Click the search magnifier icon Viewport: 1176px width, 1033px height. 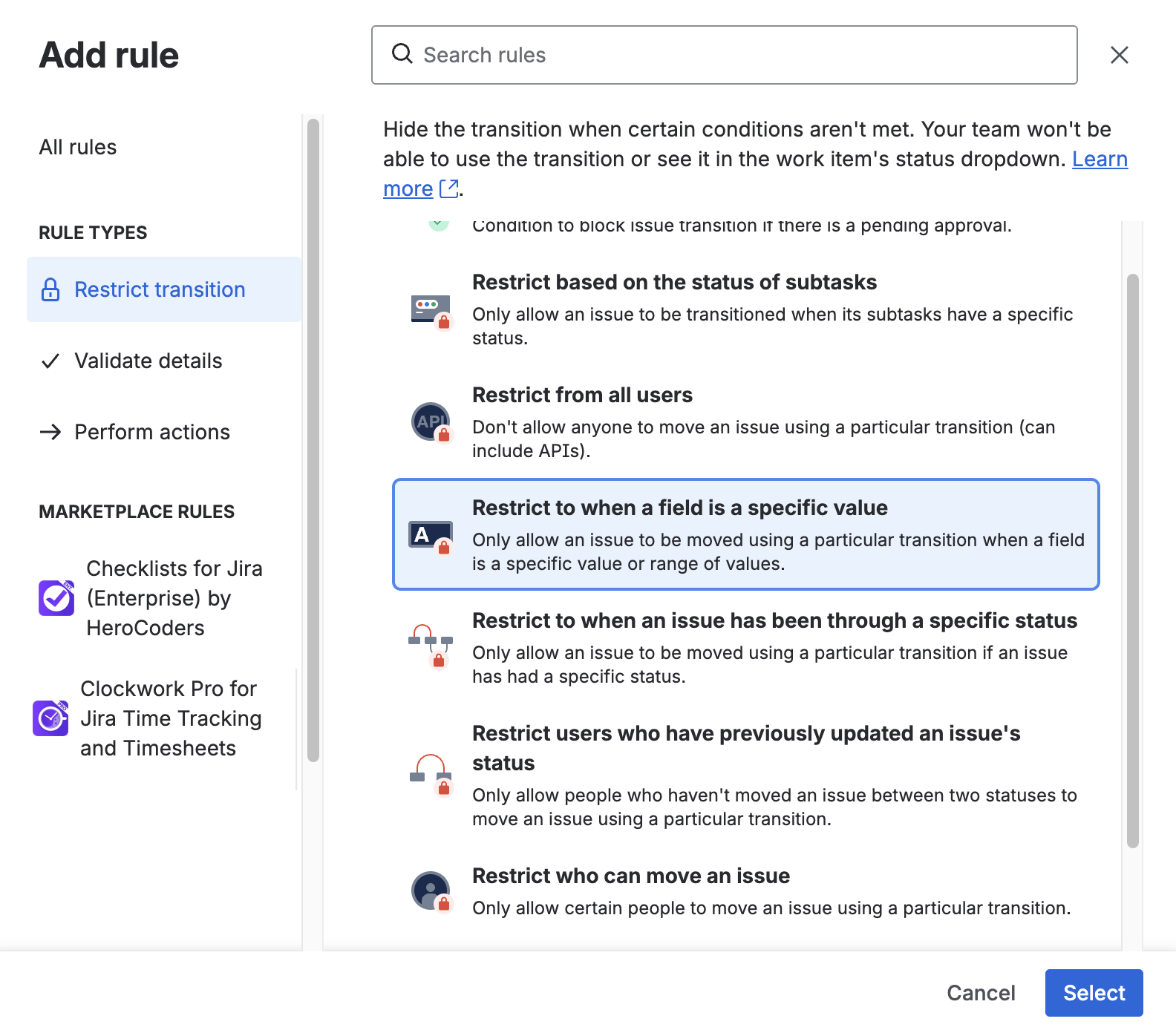(402, 54)
